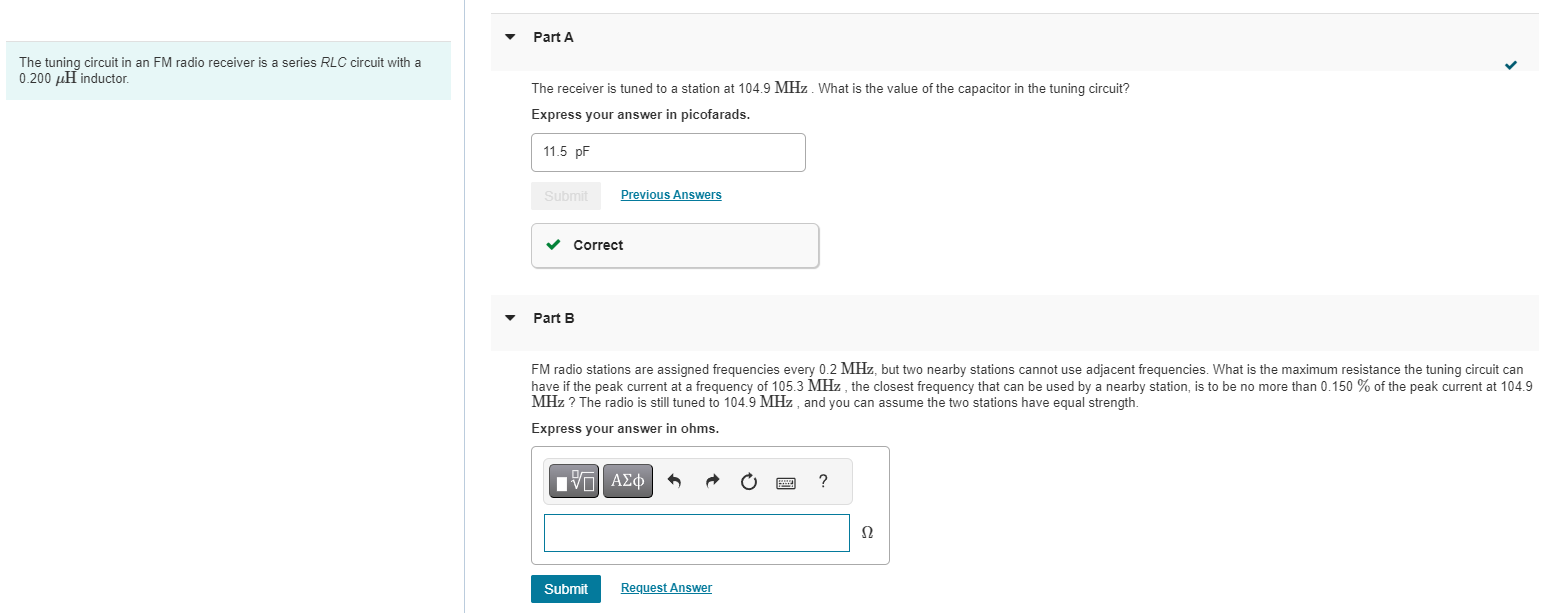Open the math templates button

tap(576, 482)
